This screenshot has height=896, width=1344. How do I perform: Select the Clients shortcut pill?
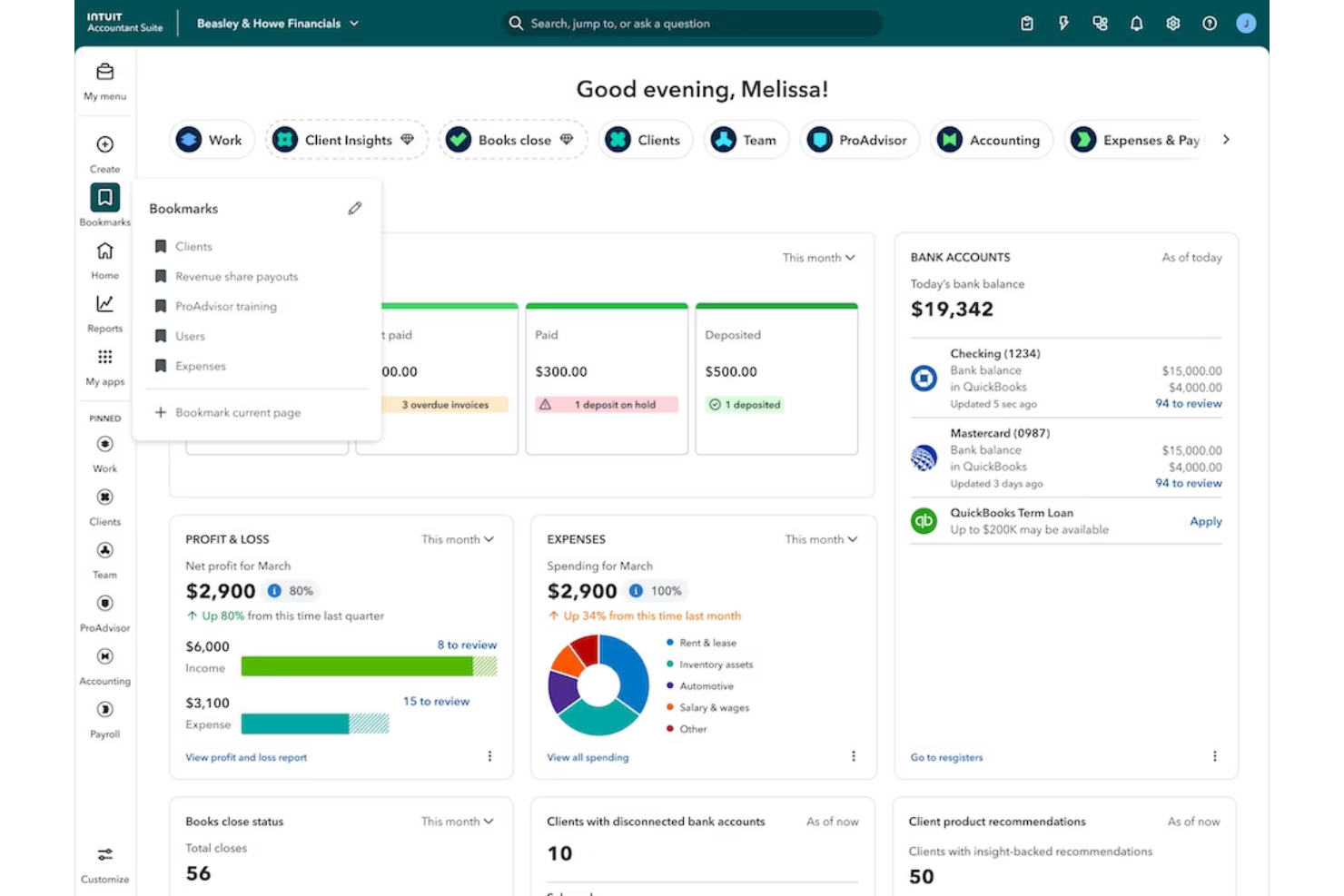pos(645,140)
